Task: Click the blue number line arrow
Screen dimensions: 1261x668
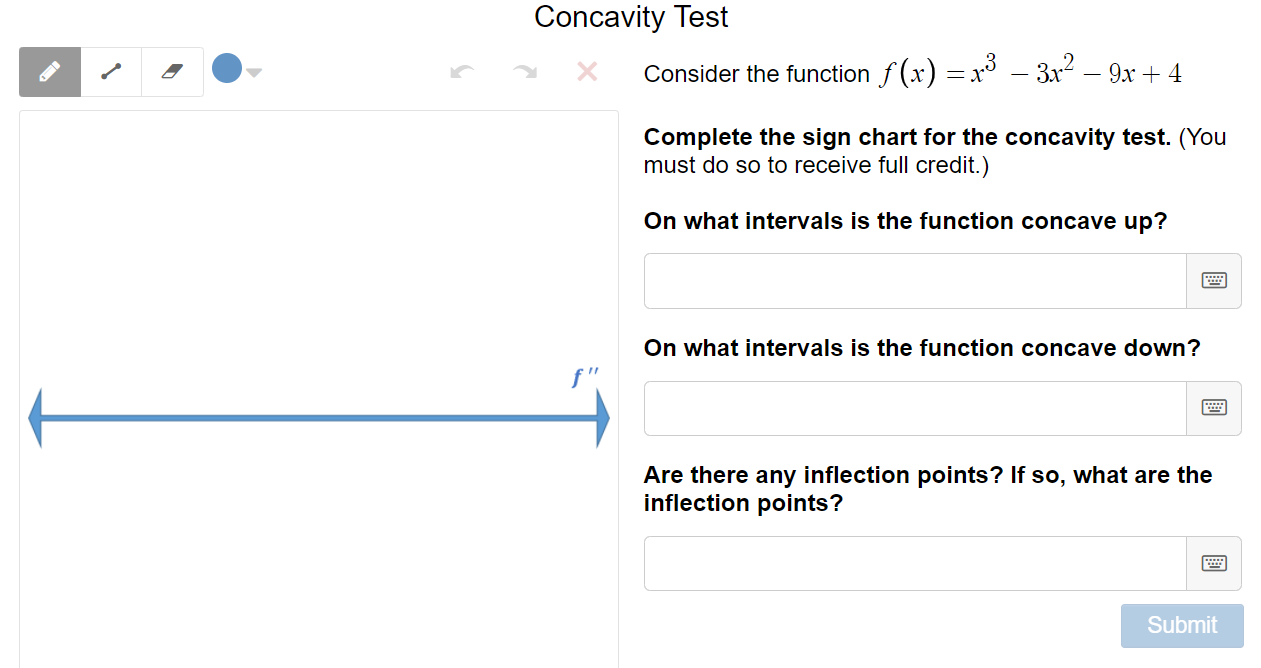Action: 318,418
